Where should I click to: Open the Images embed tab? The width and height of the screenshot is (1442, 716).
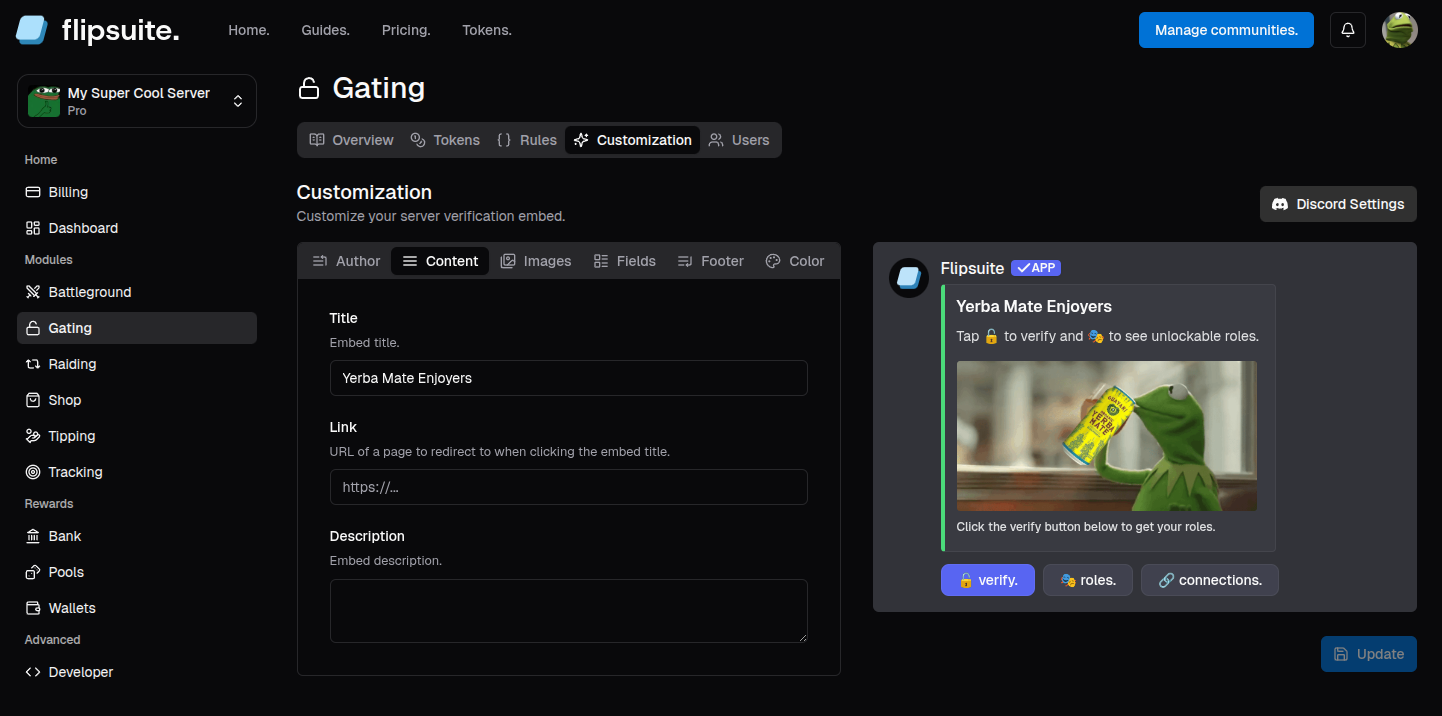[536, 261]
